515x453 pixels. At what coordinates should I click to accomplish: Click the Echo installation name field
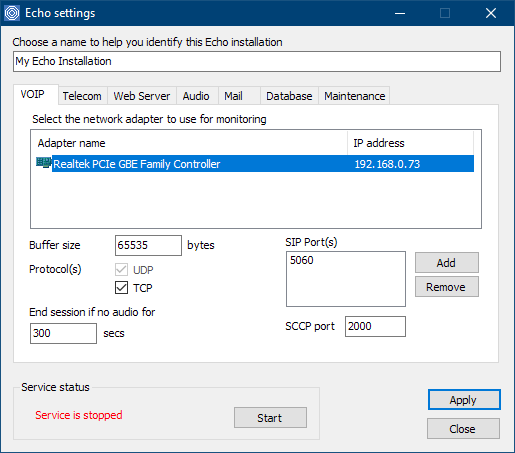point(257,61)
